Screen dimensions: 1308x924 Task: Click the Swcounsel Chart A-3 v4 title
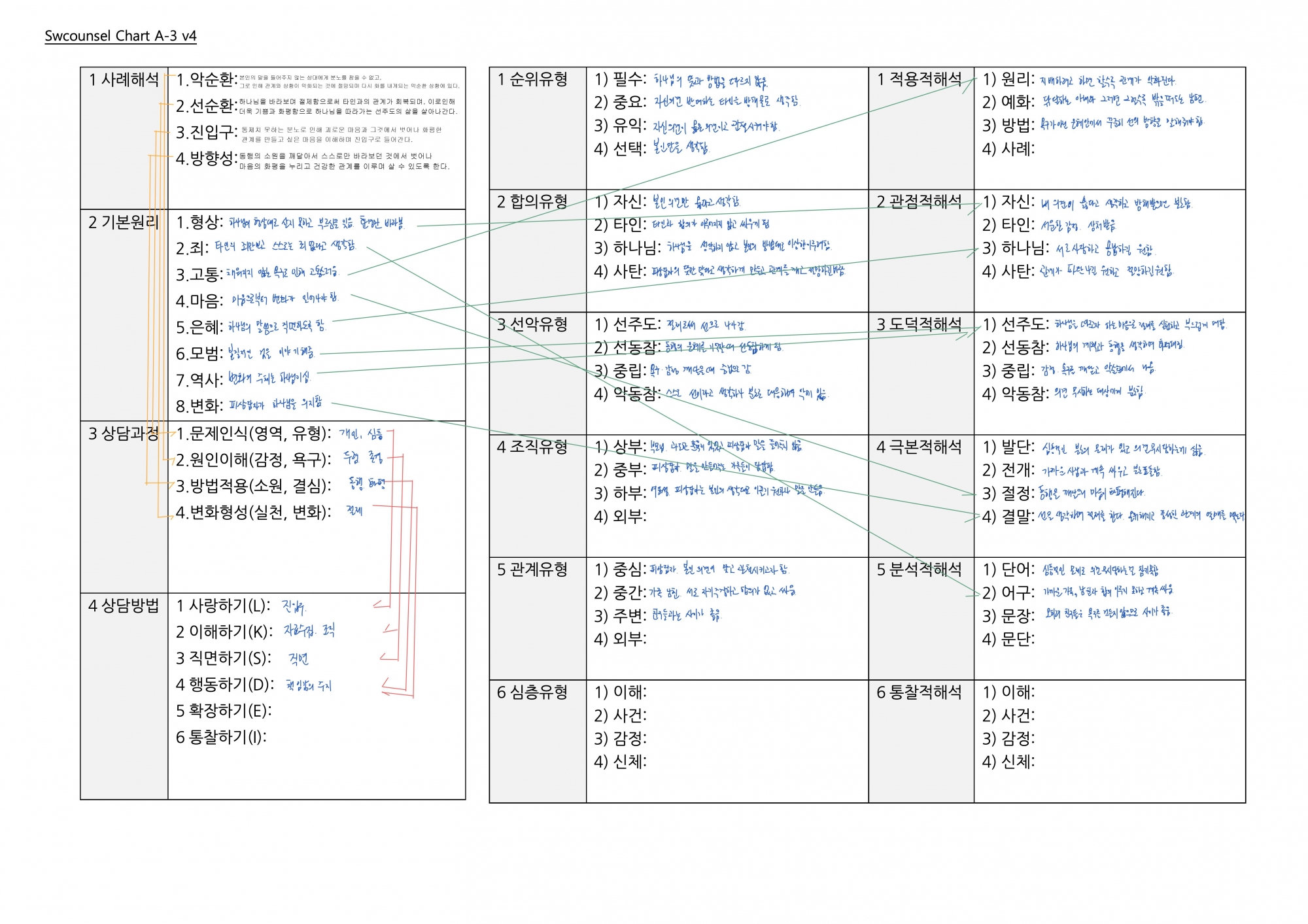pos(120,36)
